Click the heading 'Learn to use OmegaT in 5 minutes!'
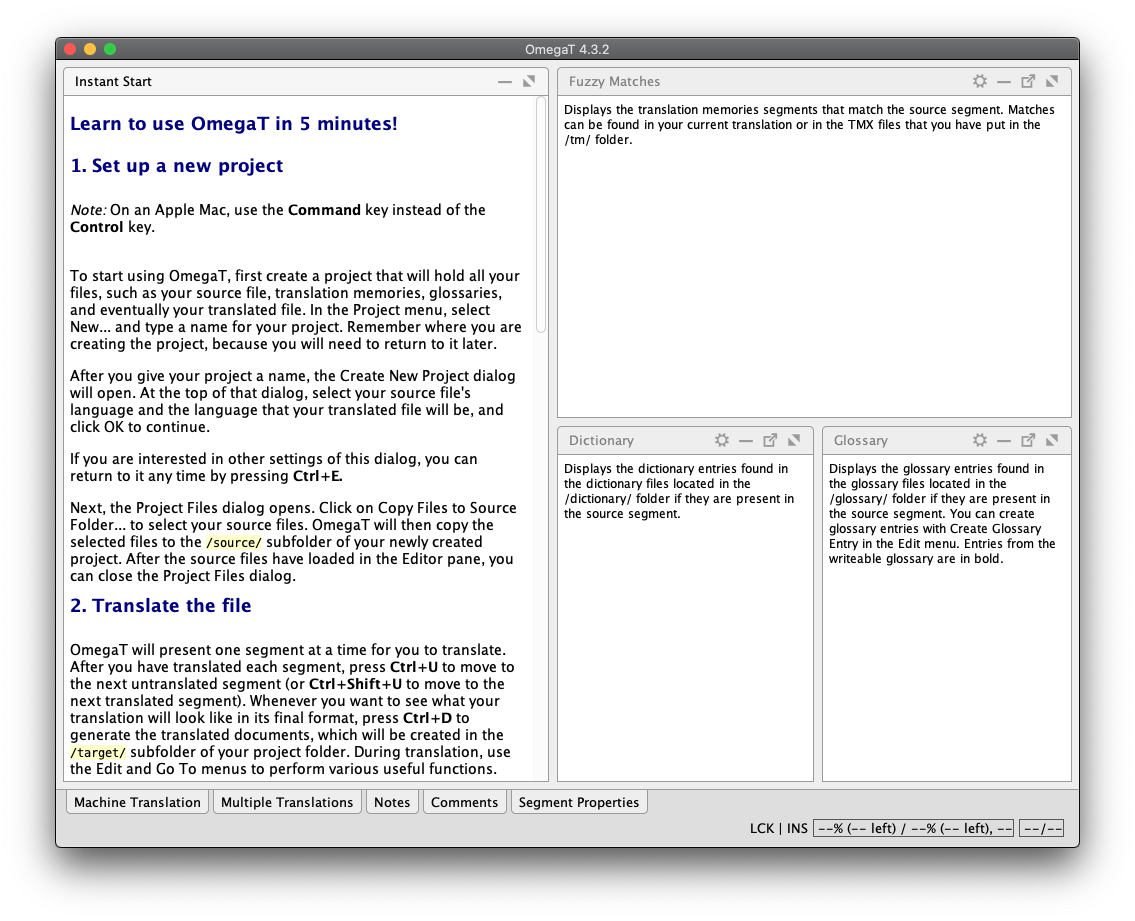The height and width of the screenshot is (921, 1135). (x=233, y=124)
